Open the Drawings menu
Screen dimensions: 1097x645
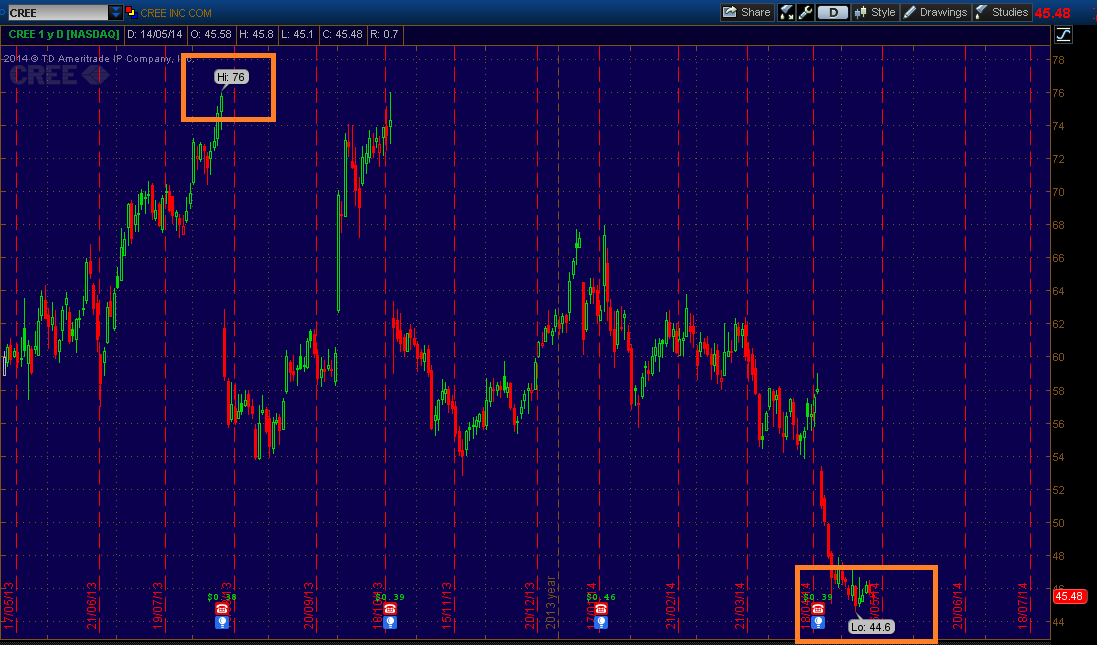(935, 13)
